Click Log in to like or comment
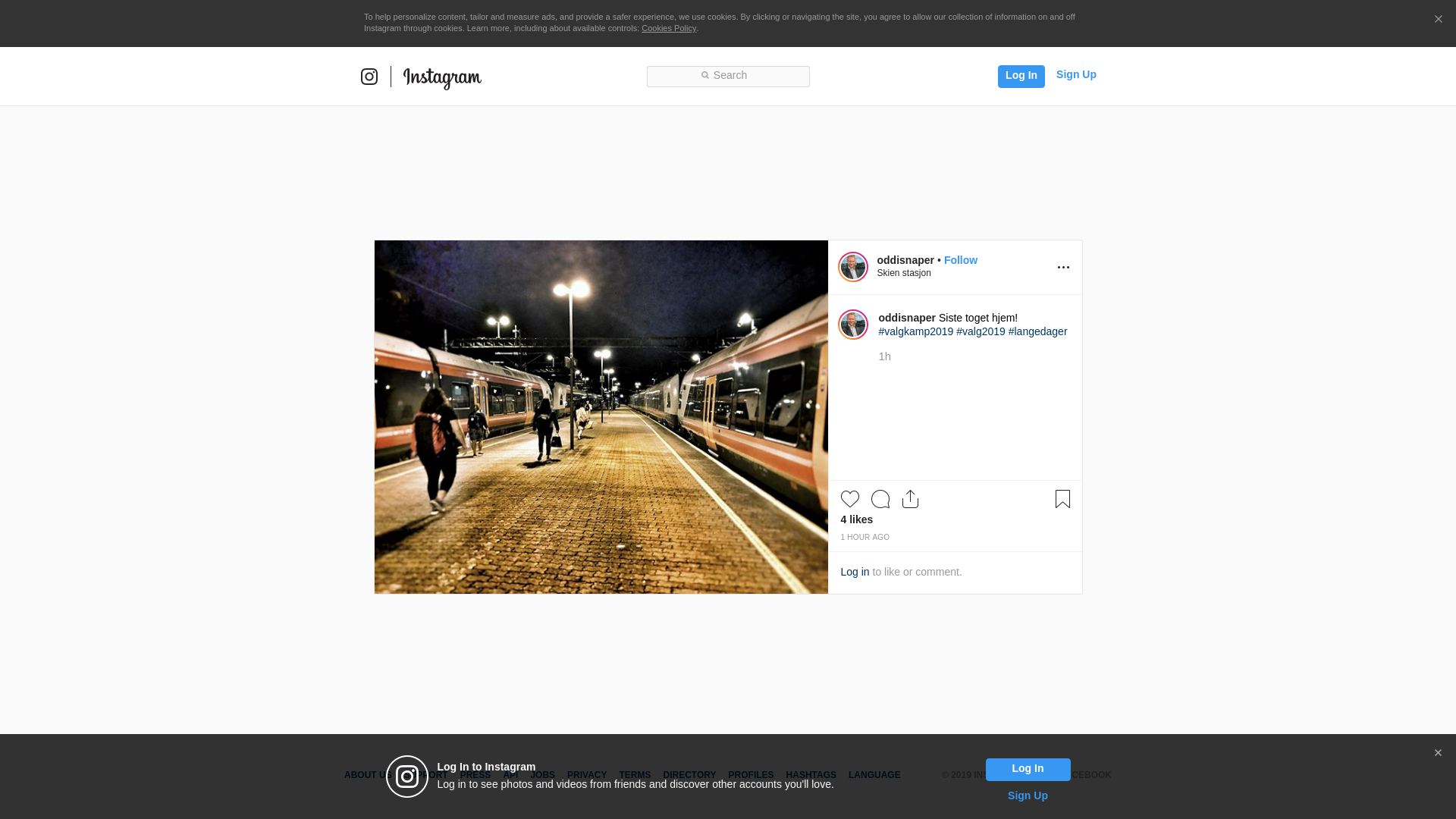 point(855,572)
